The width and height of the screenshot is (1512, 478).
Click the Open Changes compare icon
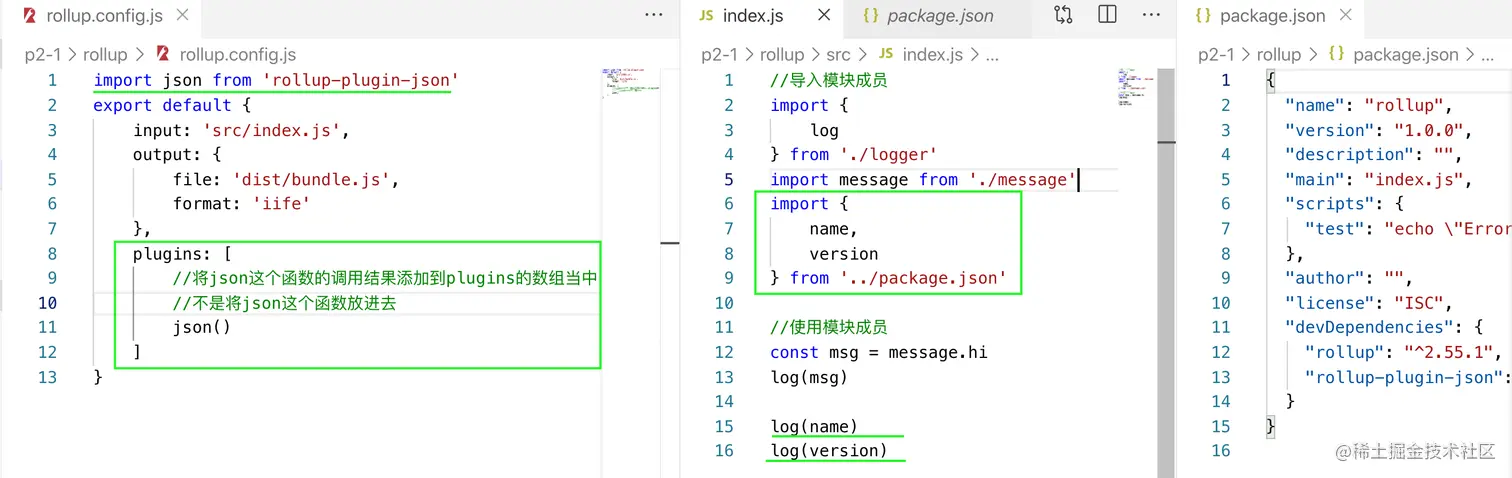pos(1063,15)
